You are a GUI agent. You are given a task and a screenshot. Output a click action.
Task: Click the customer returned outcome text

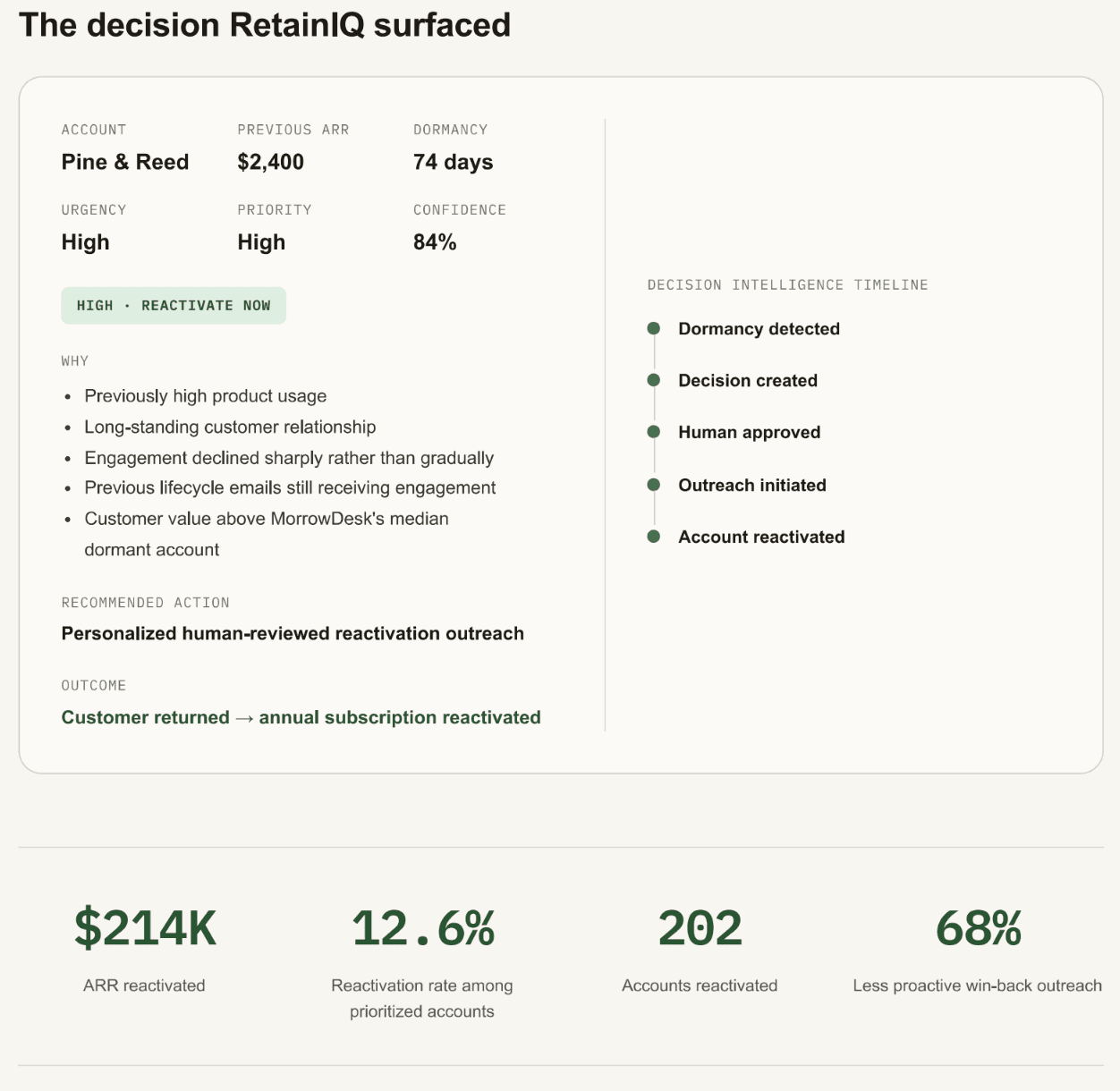coord(301,717)
